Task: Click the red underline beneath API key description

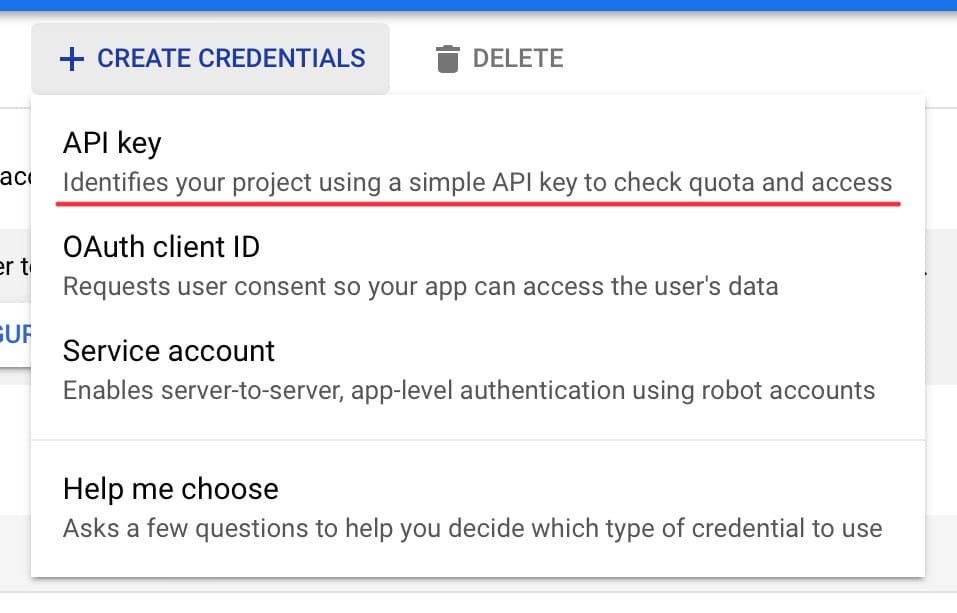Action: pyautogui.click(x=478, y=203)
